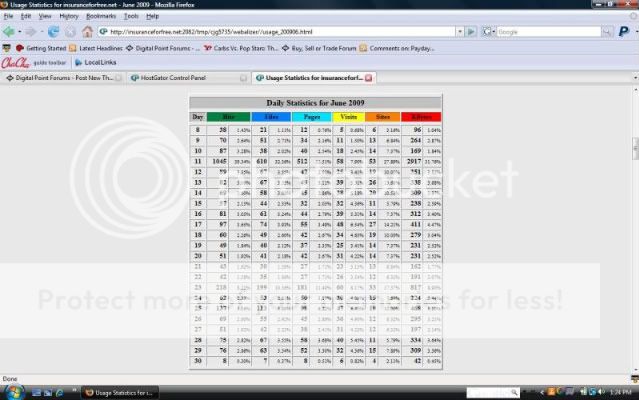Viewport: 639px width, 400px height.
Task: Open the View menu
Action: (45, 16)
